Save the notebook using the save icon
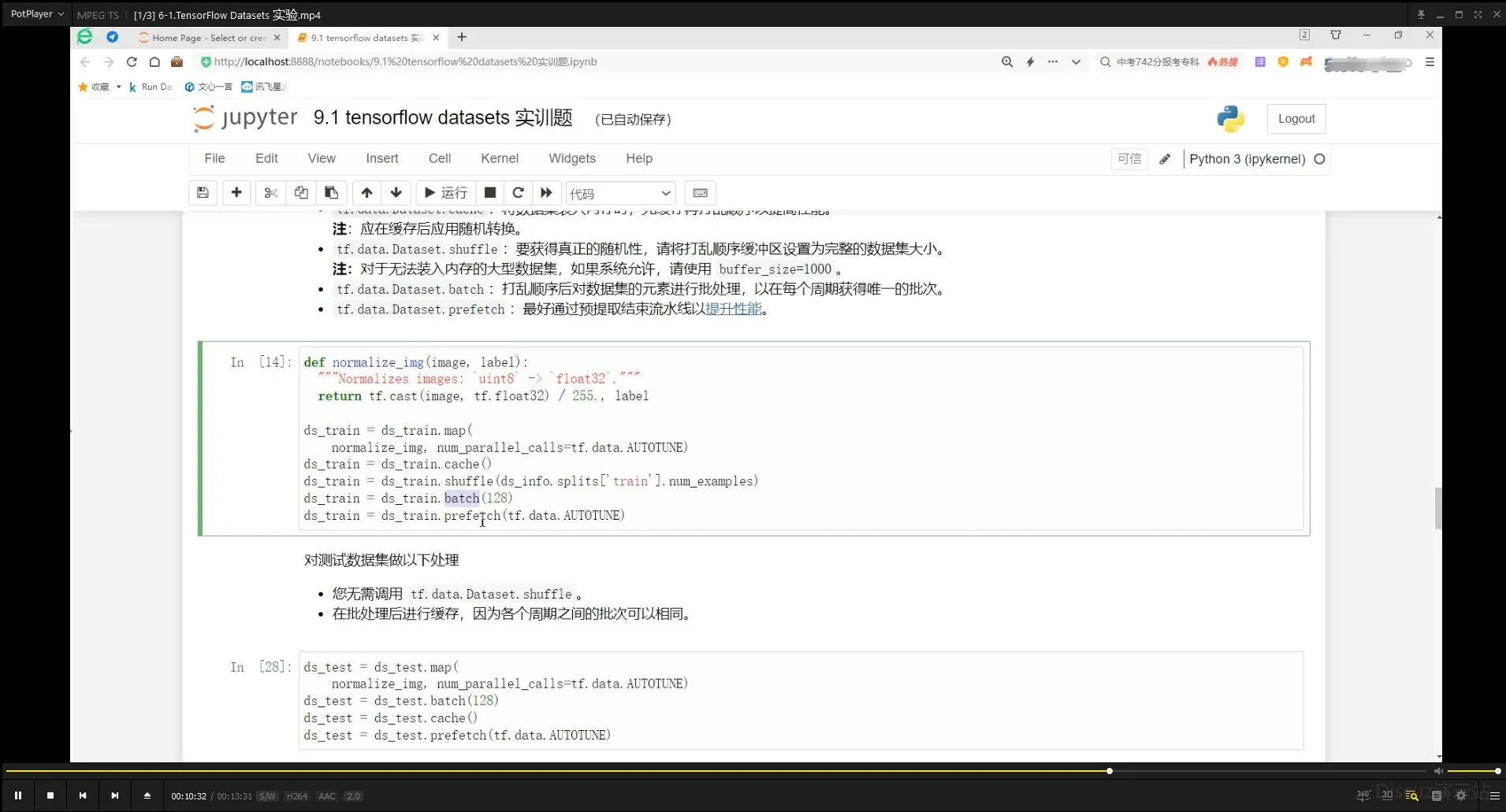The width and height of the screenshot is (1506, 812). [x=203, y=193]
